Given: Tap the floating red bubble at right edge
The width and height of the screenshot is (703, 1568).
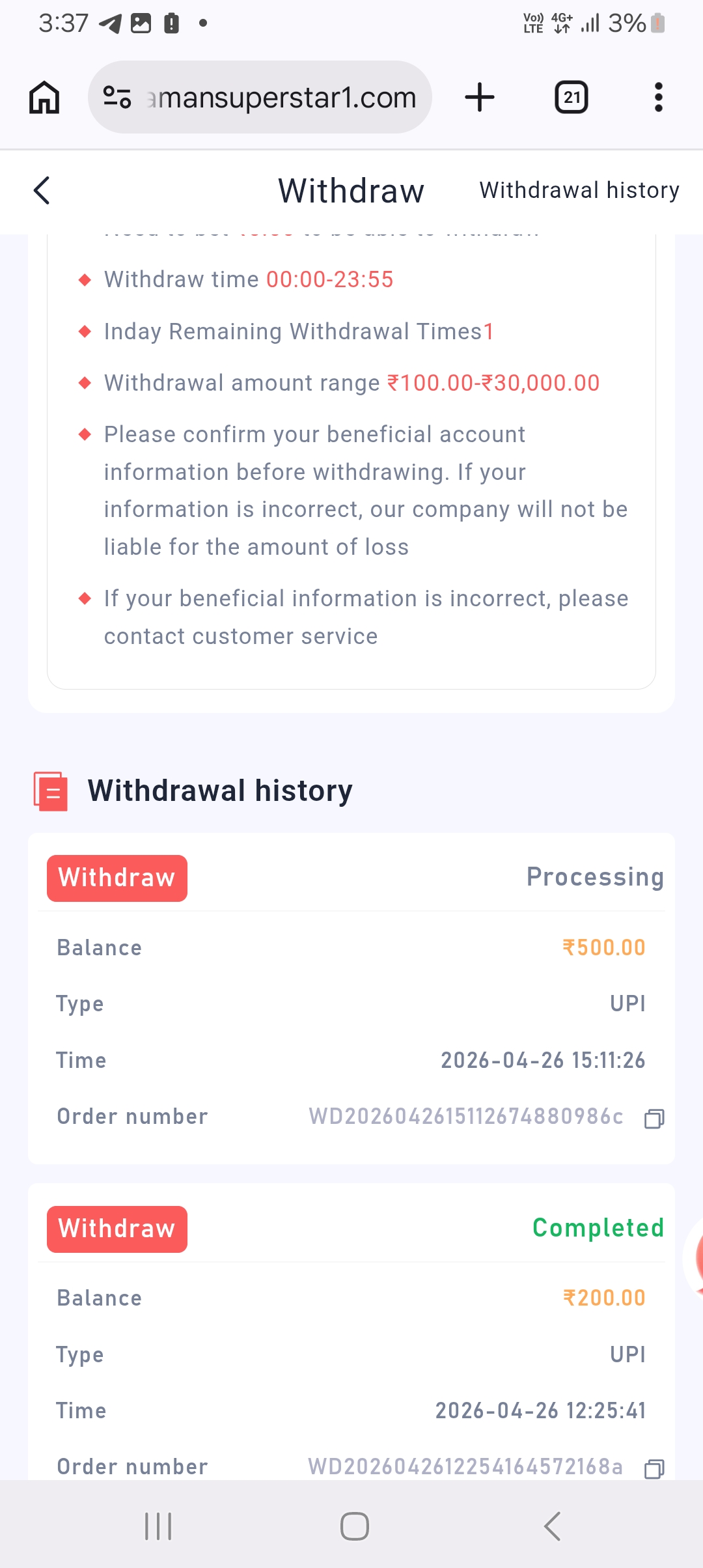Looking at the screenshot, I should coord(695,1257).
